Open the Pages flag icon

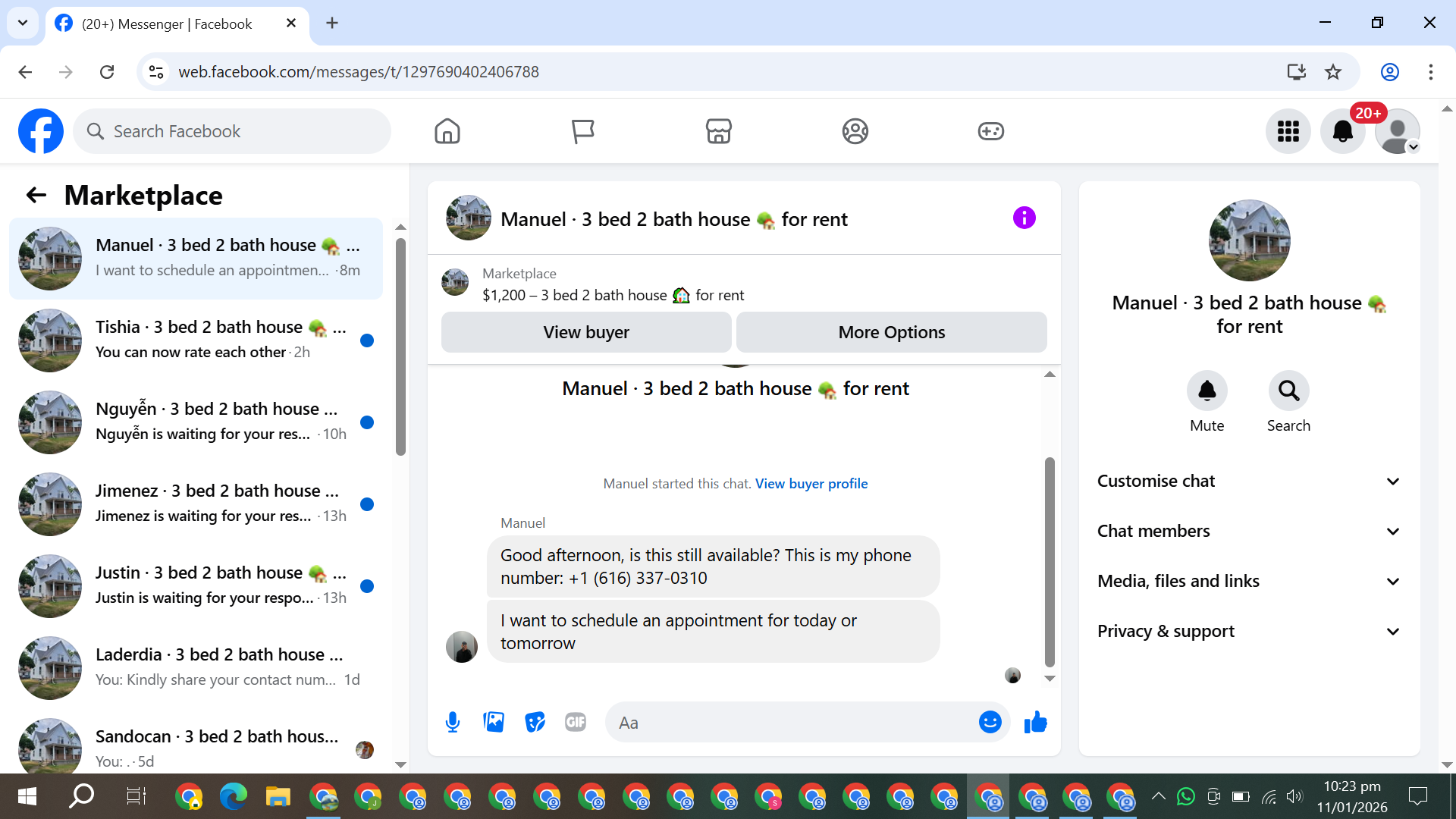582,131
